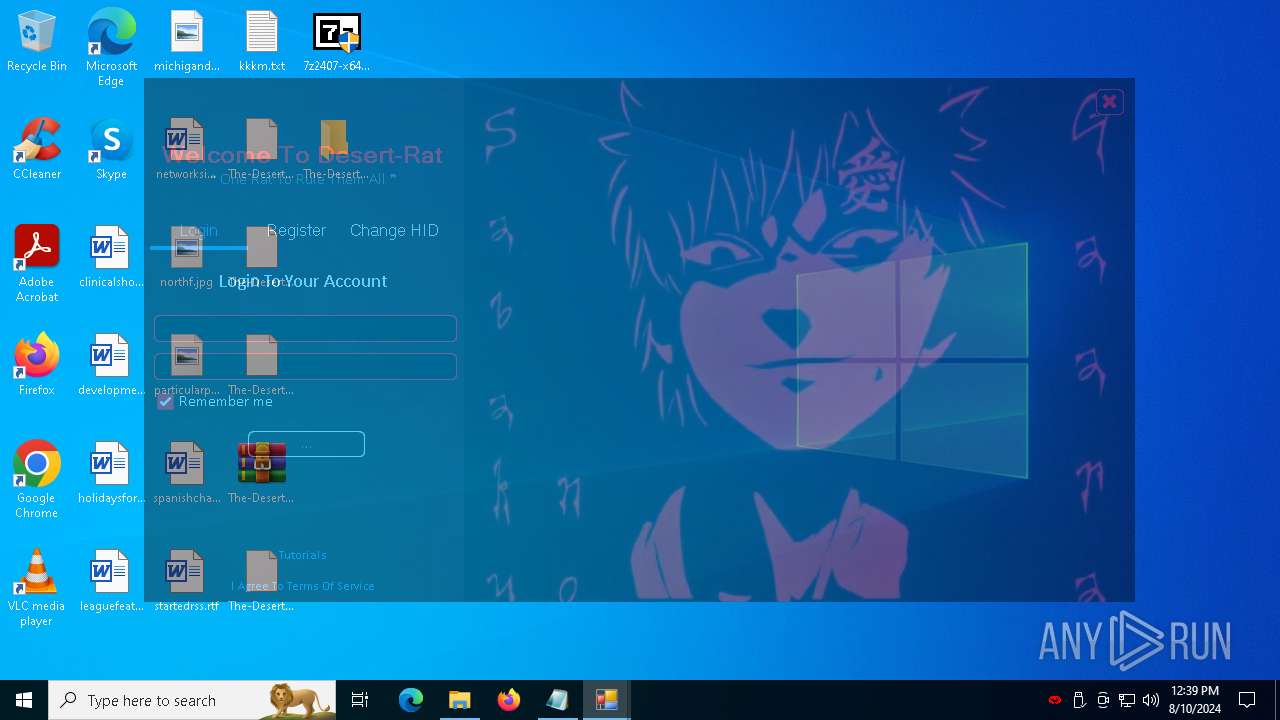The width and height of the screenshot is (1280, 720).
Task: Select the VLC media player shortcut
Action: click(x=37, y=588)
